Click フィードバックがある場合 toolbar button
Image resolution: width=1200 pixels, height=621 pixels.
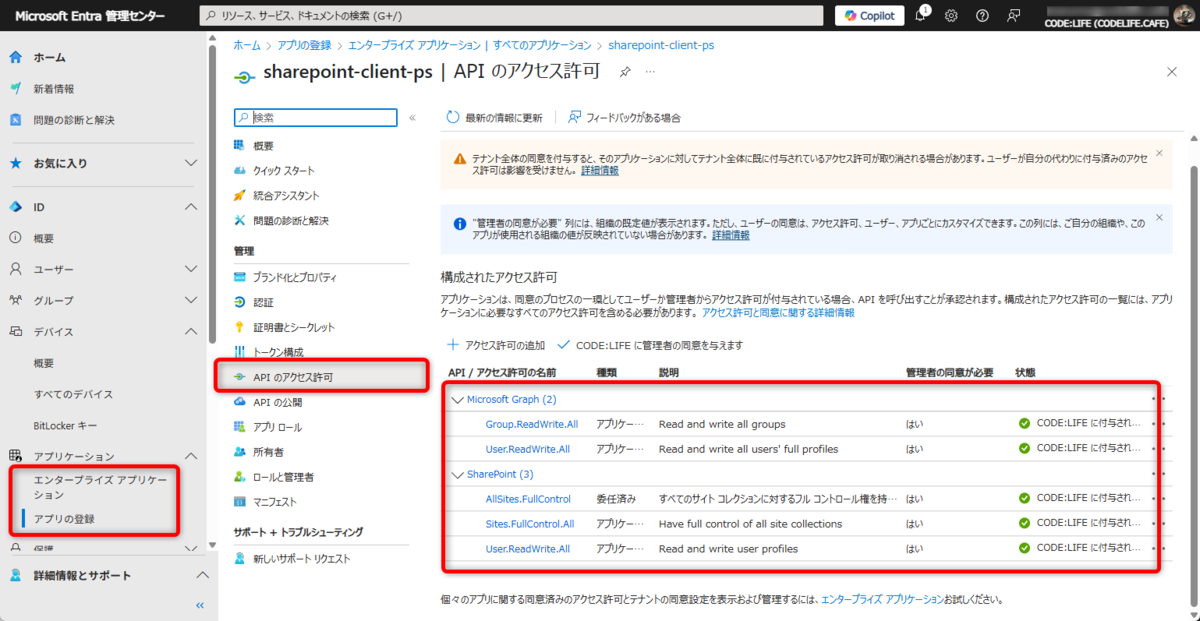(625, 118)
